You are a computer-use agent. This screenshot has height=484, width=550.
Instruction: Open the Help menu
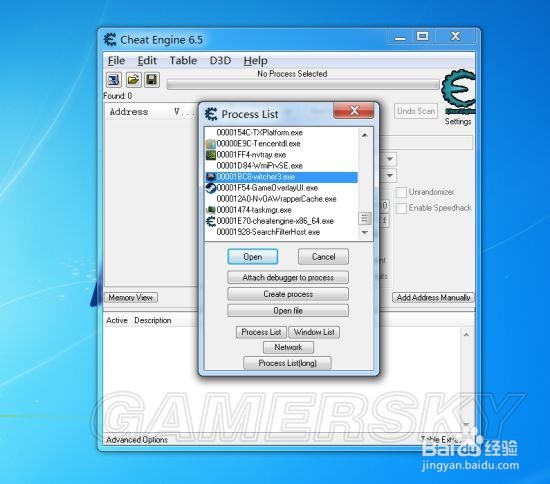tap(255, 61)
